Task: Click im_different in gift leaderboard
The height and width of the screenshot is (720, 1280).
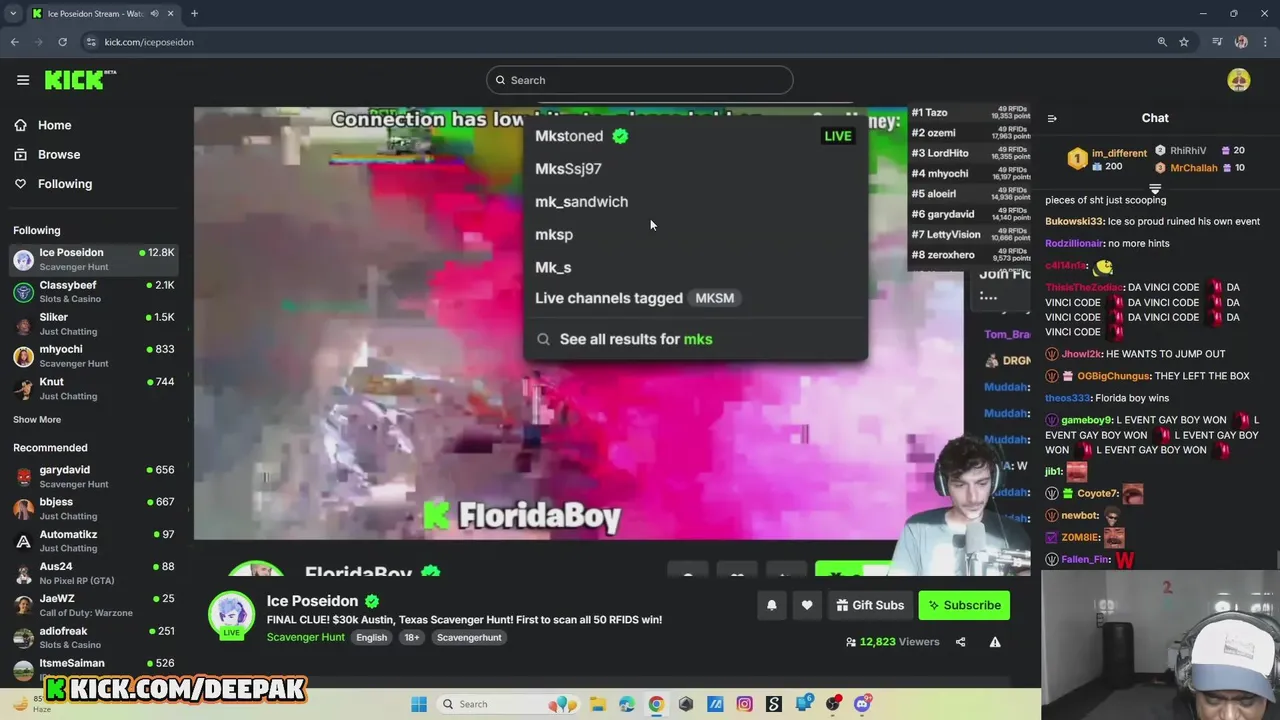Action: coord(1119,153)
